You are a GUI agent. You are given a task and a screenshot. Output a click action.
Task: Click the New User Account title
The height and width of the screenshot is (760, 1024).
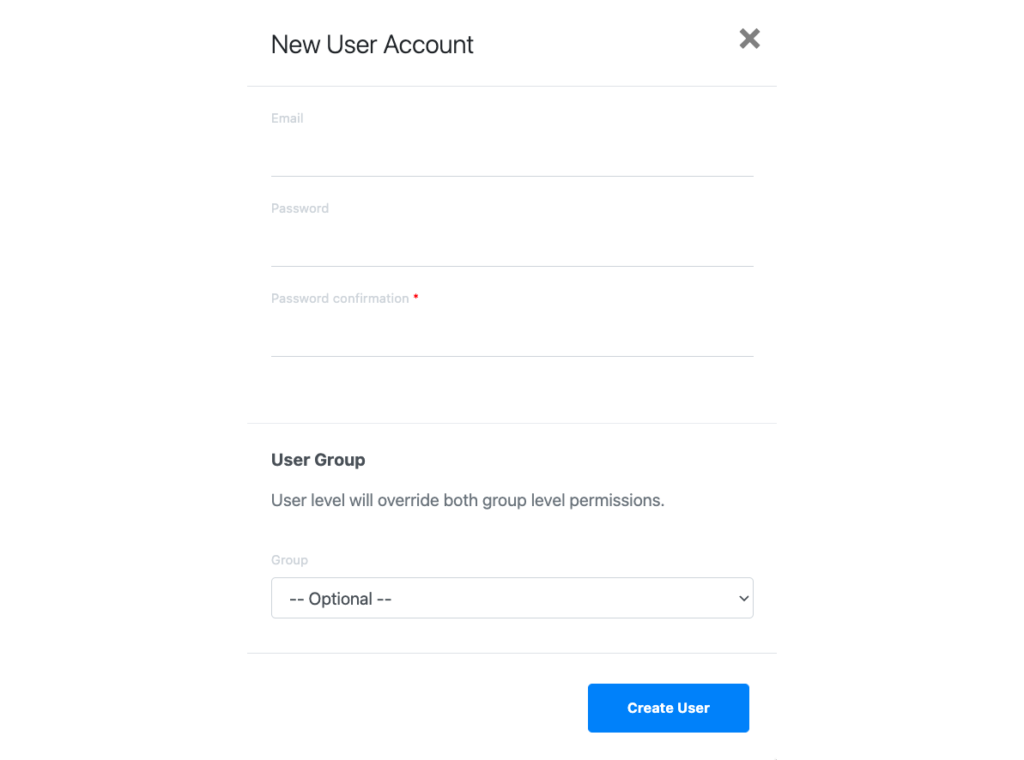tap(372, 44)
